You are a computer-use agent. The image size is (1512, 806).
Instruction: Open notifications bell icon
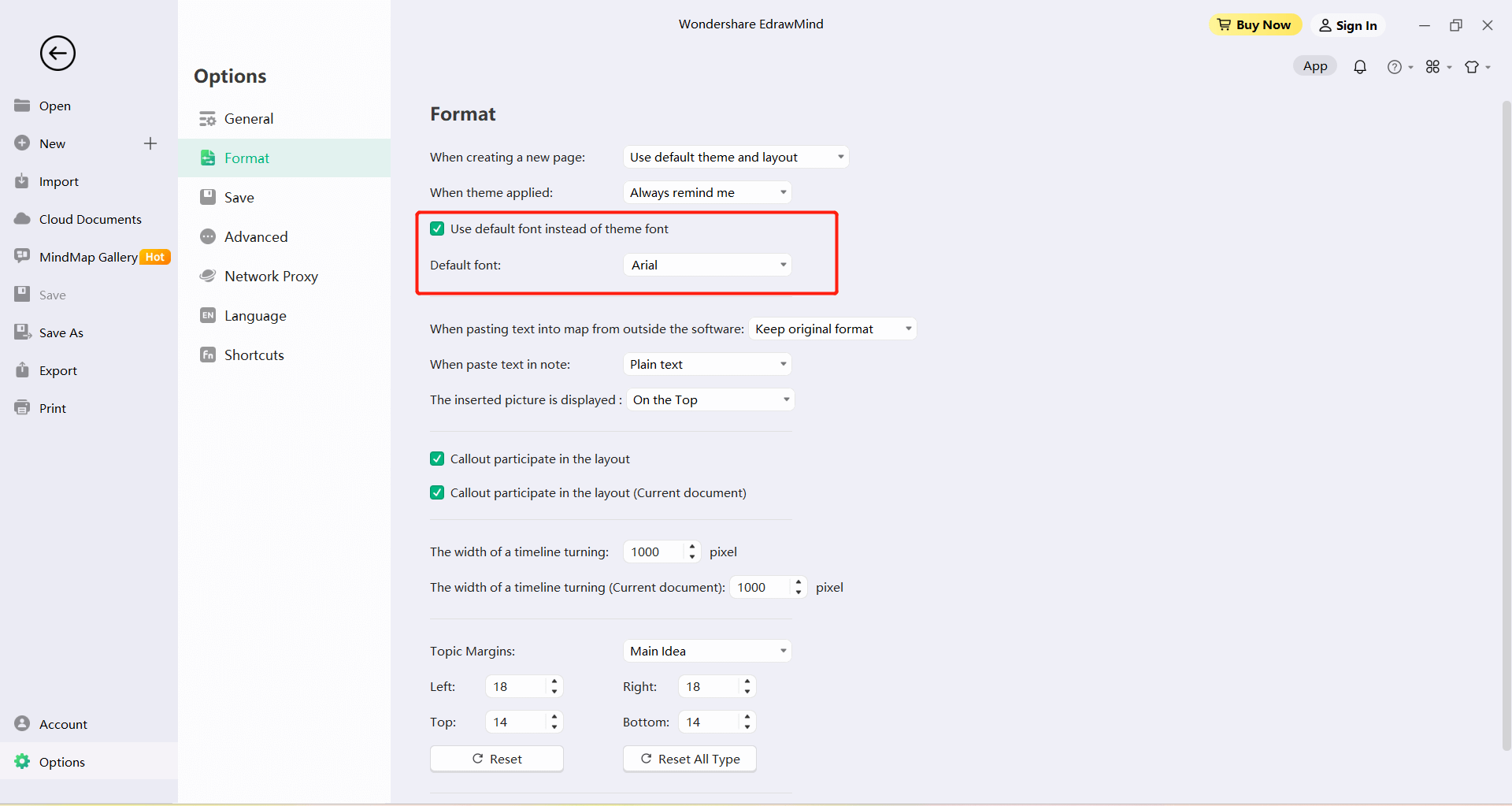(x=1360, y=67)
